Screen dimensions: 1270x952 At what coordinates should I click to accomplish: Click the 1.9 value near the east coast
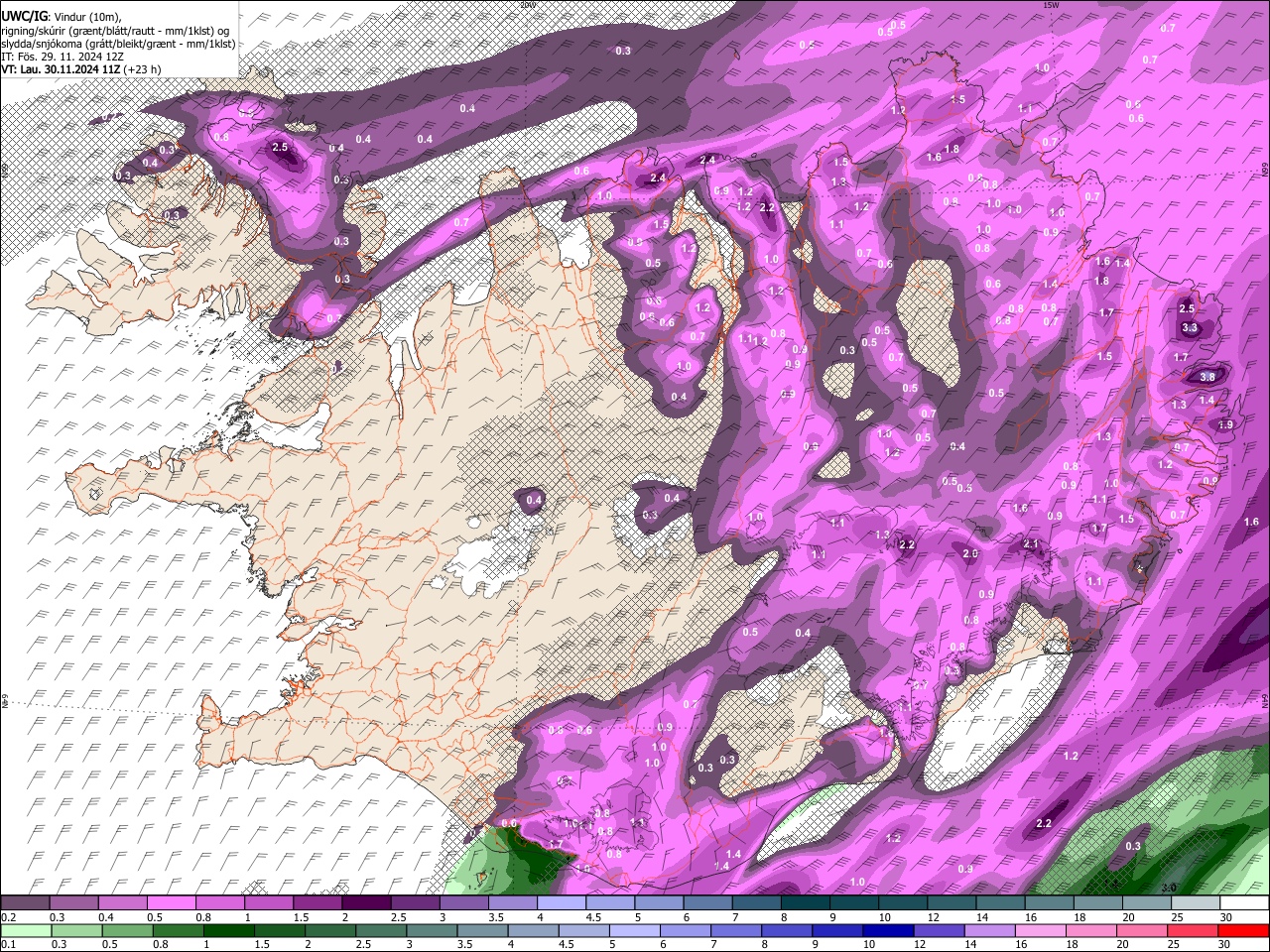1225,424
